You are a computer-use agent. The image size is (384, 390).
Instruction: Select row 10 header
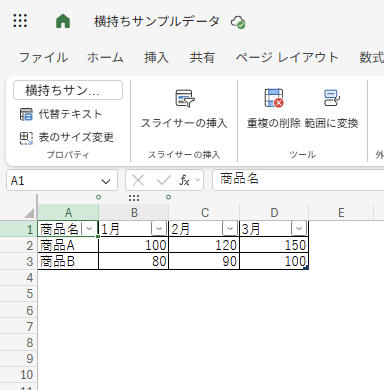coord(19,375)
